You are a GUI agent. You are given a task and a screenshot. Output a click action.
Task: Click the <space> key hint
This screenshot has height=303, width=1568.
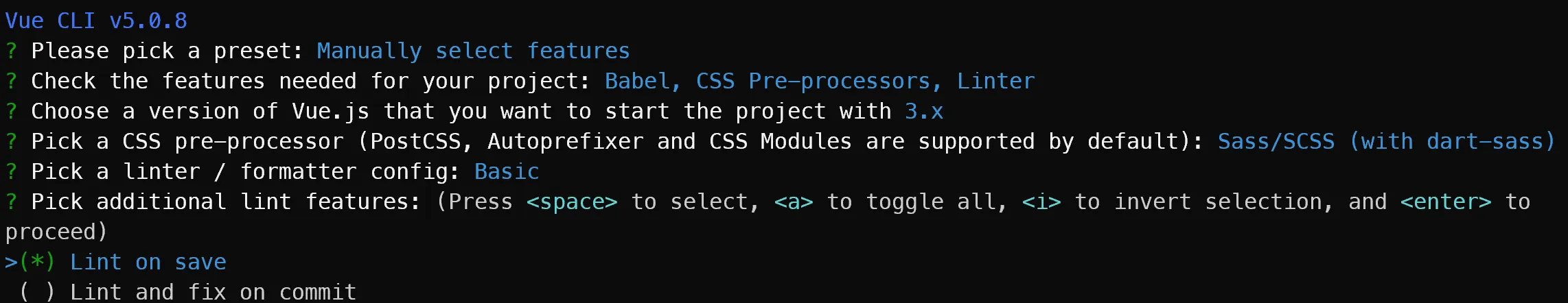coord(572,202)
